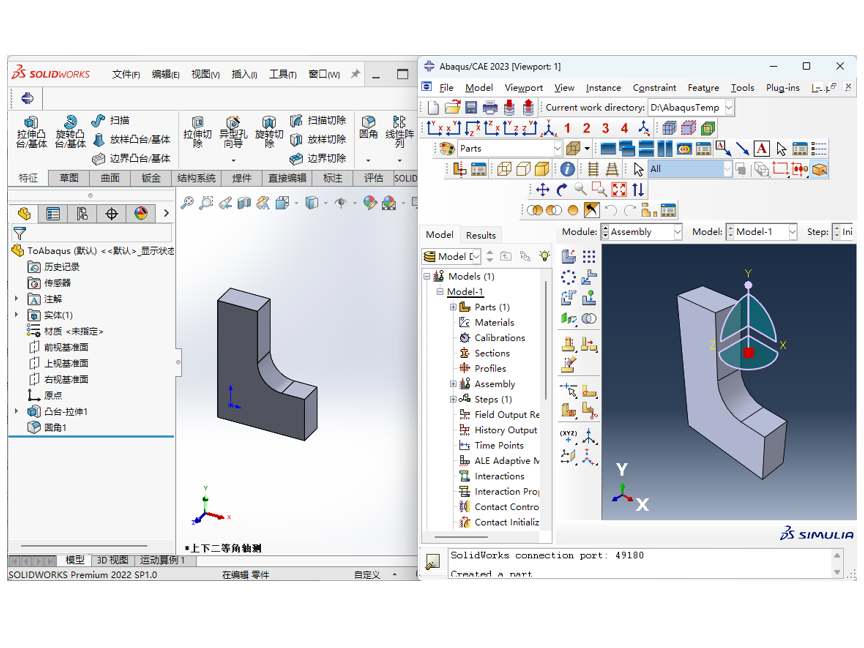Click the All selection filter field
The height and width of the screenshot is (648, 864).
pyautogui.click(x=689, y=169)
